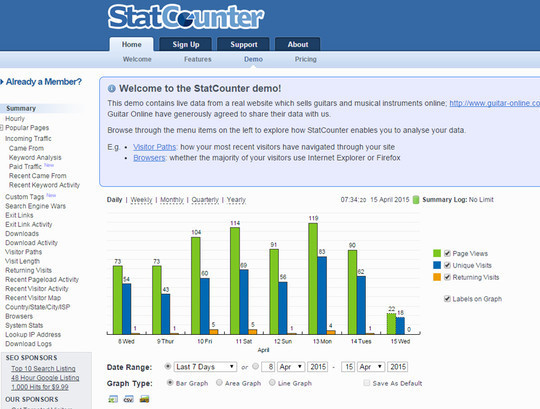Click the save graph image icon
This screenshot has height=409, width=540.
tap(144, 399)
